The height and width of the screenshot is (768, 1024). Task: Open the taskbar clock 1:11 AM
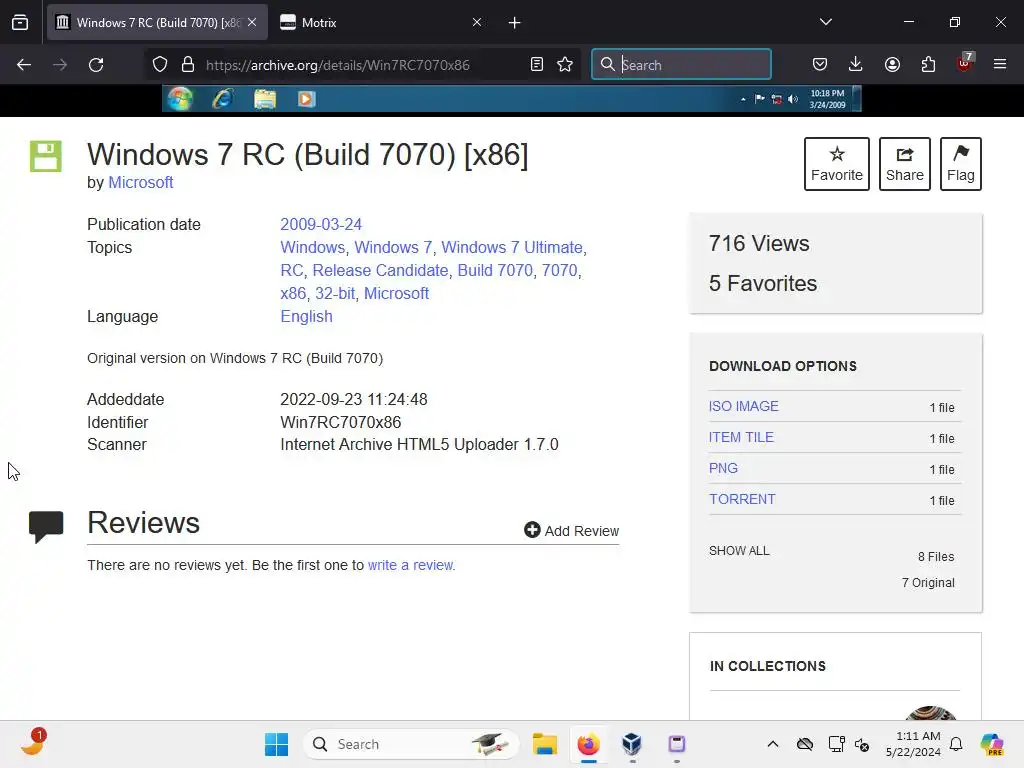click(913, 744)
